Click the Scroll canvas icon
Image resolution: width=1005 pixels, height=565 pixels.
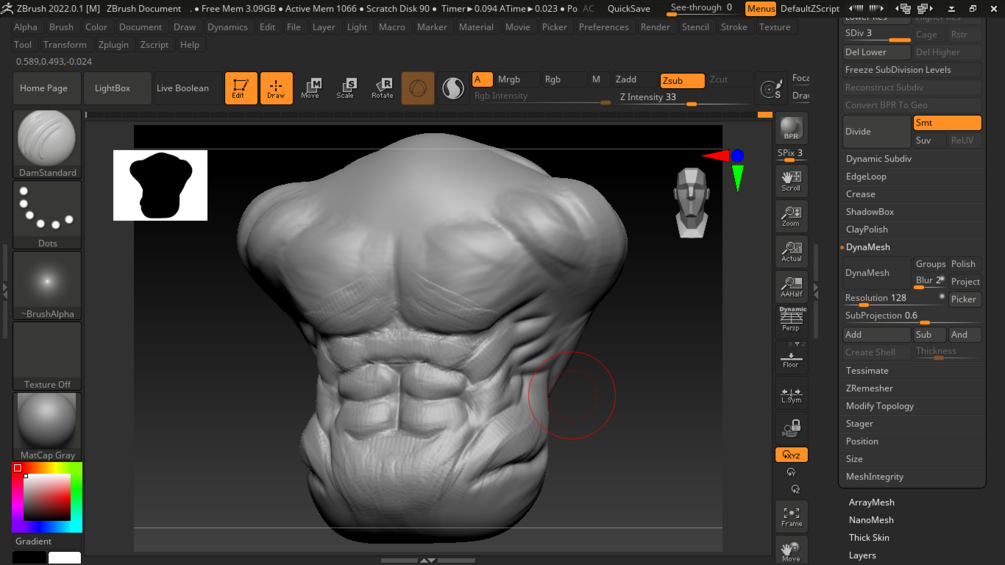[x=791, y=180]
